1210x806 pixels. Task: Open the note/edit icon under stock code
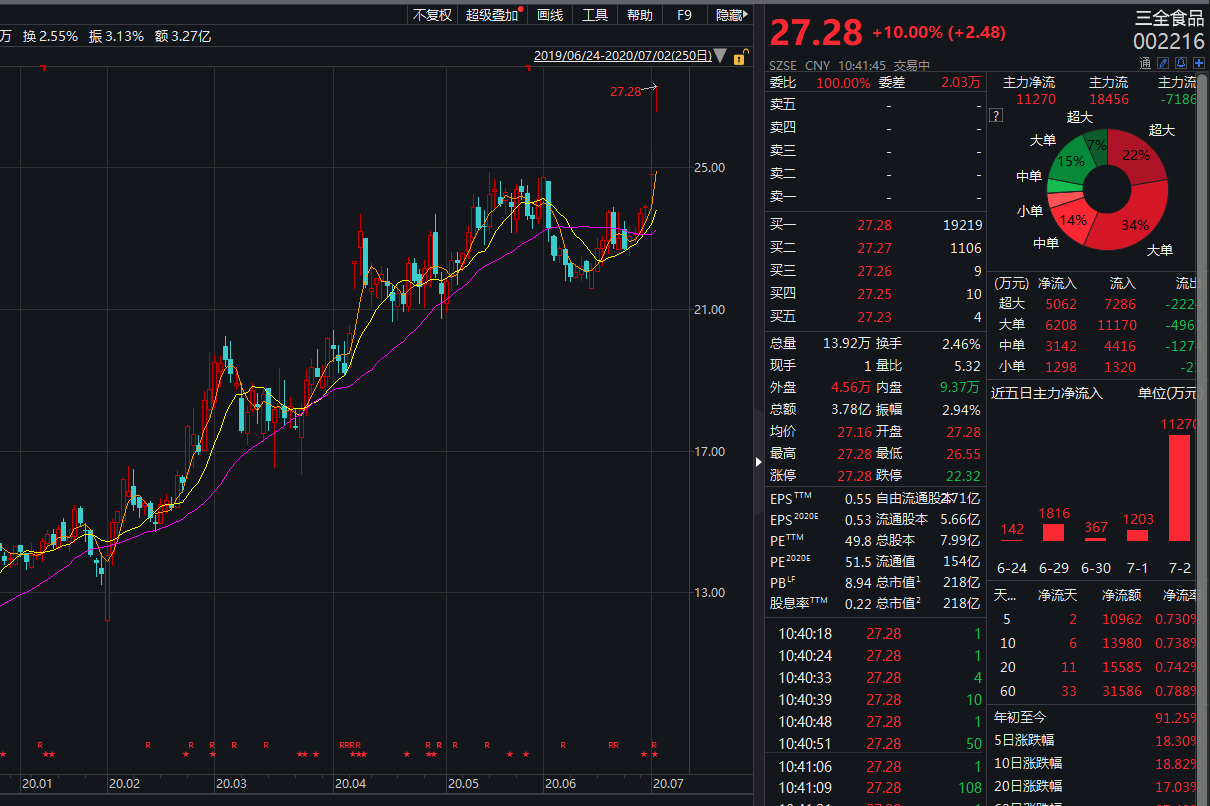click(1163, 64)
